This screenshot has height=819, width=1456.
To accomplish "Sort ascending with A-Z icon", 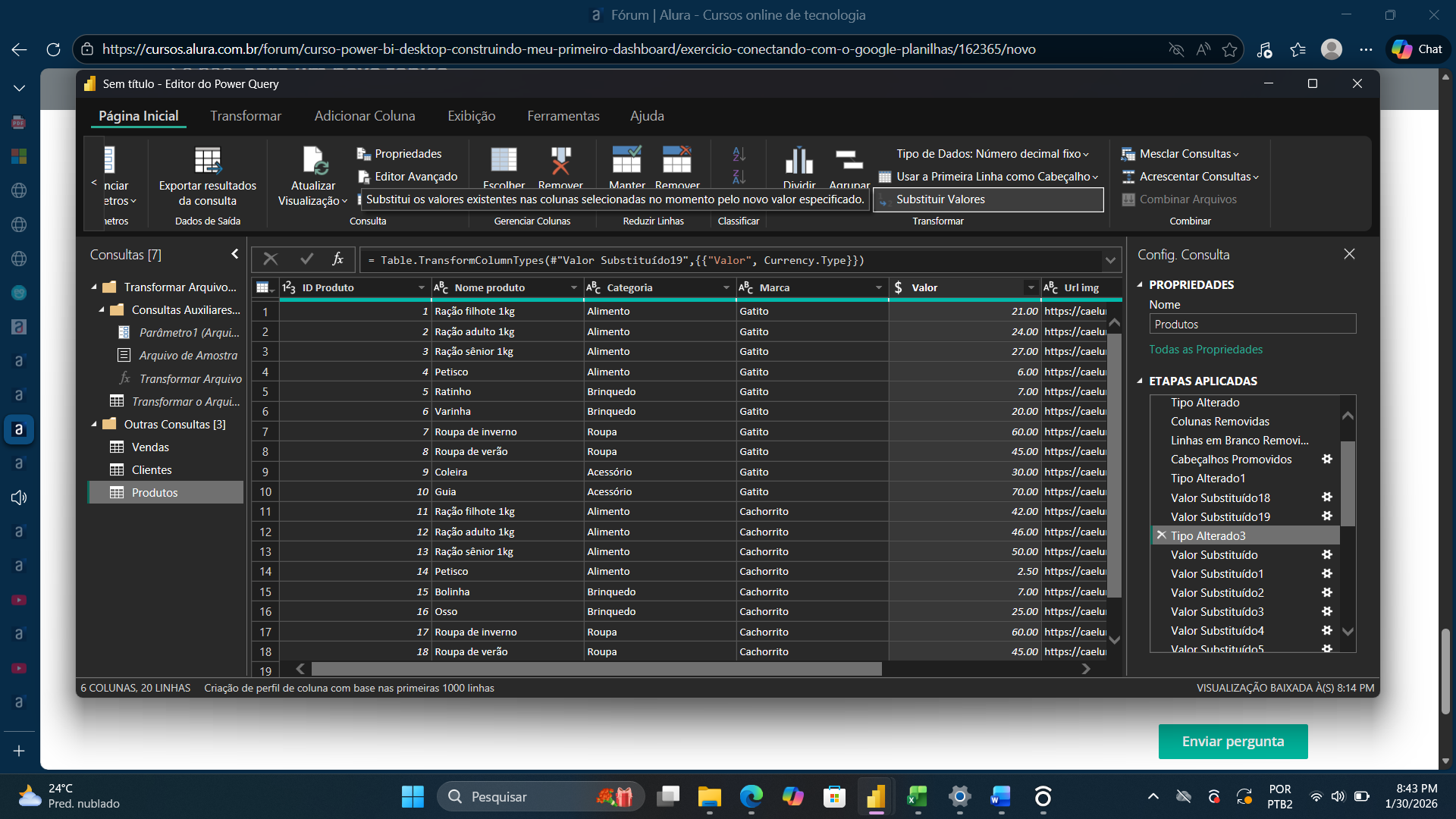I will 739,155.
